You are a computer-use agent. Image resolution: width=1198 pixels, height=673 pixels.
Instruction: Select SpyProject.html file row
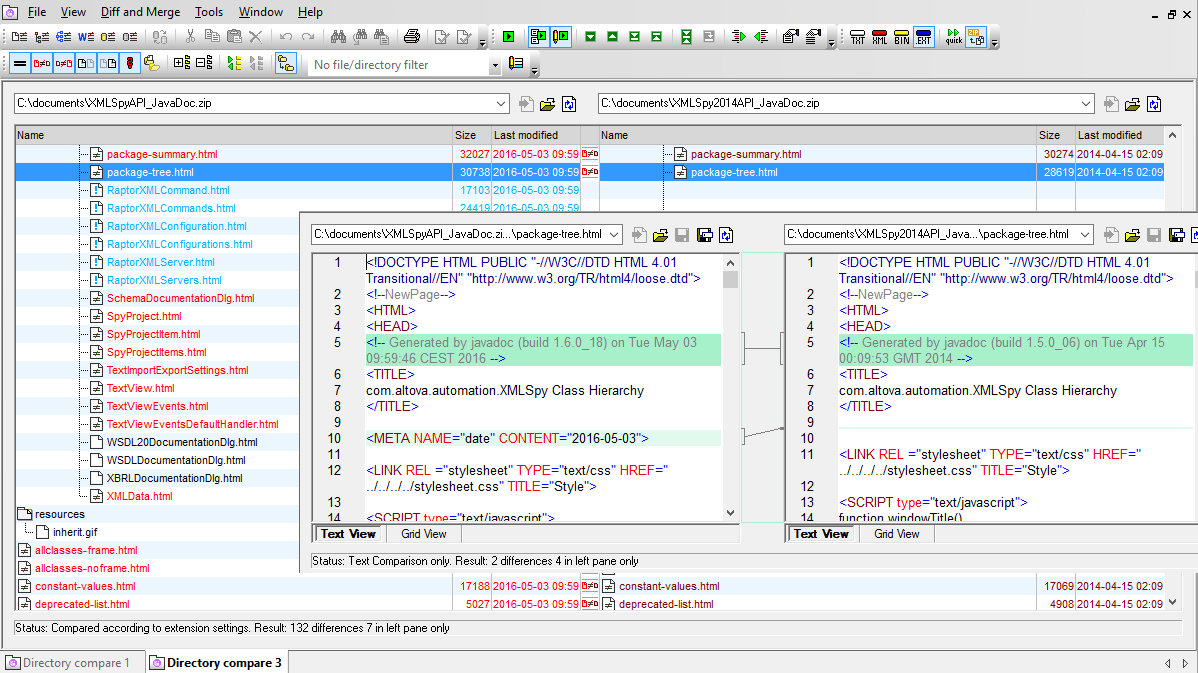144,316
